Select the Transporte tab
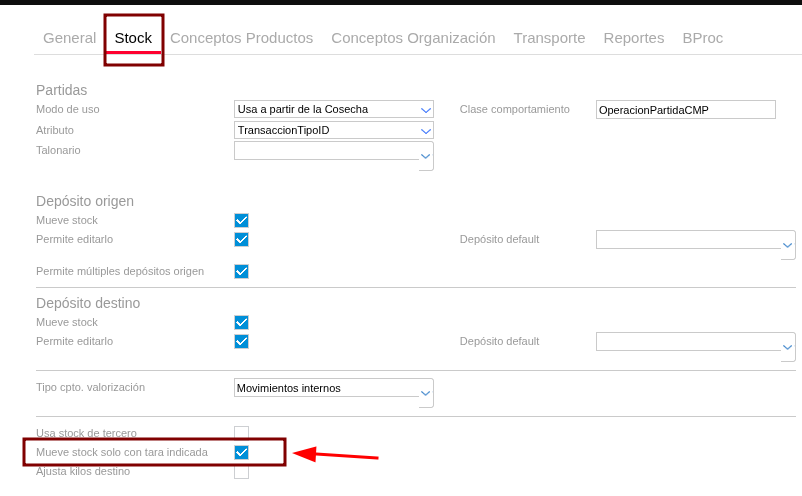 (x=549, y=38)
